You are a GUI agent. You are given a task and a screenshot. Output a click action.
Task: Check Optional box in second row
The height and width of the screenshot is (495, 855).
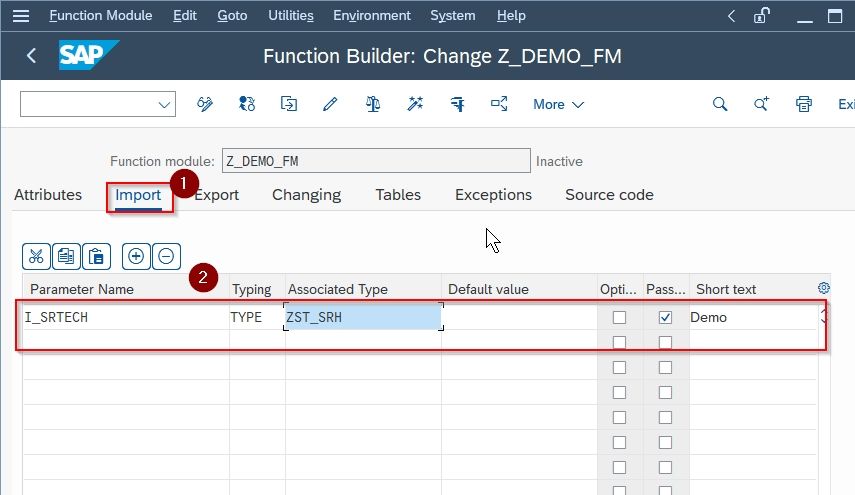pyautogui.click(x=619, y=342)
